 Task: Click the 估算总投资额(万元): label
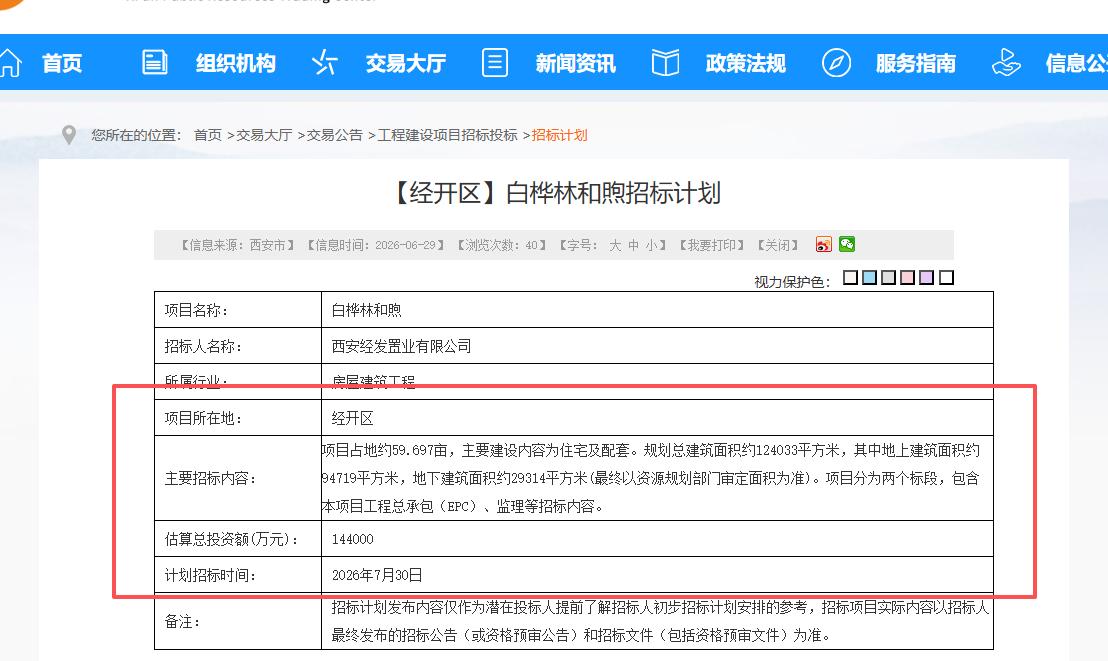tap(232, 539)
